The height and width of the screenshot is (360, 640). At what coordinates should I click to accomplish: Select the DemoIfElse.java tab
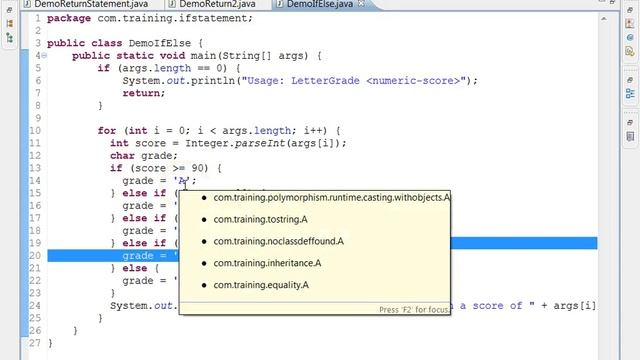click(319, 4)
